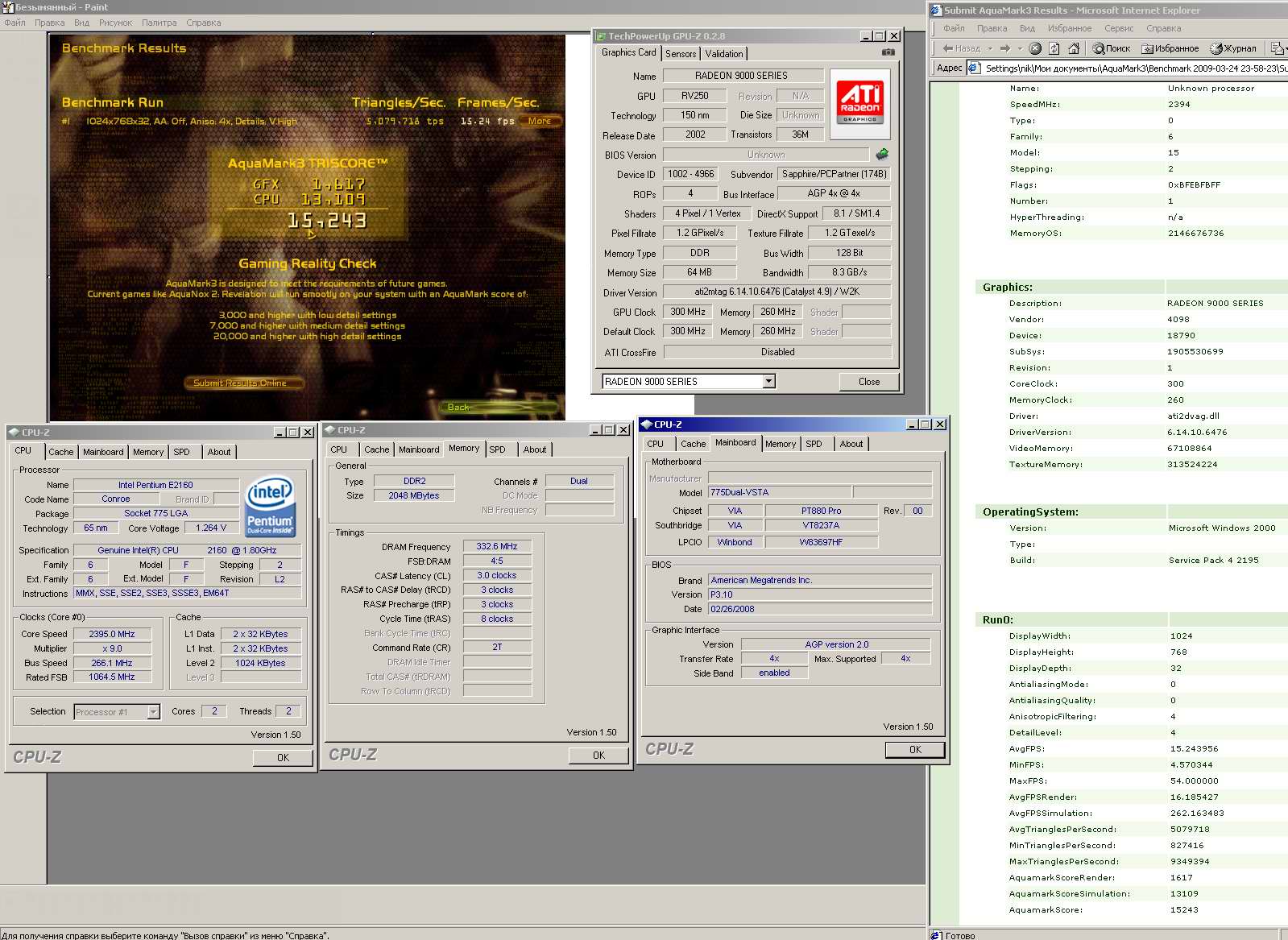The height and width of the screenshot is (940, 1288).
Task: Open the Processor #1 selection dropdown in CPU-Z
Action: point(153,712)
